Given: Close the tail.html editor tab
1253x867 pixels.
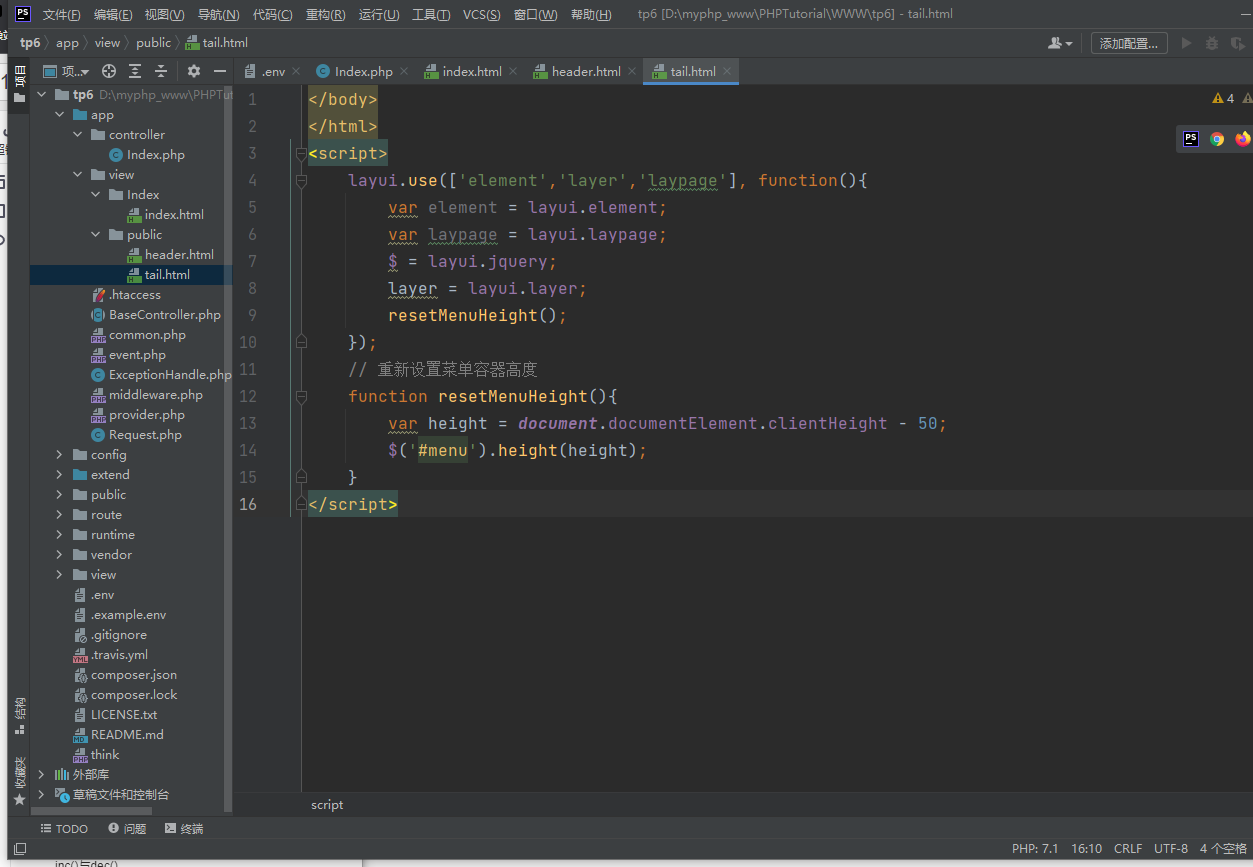Looking at the screenshot, I should (727, 71).
